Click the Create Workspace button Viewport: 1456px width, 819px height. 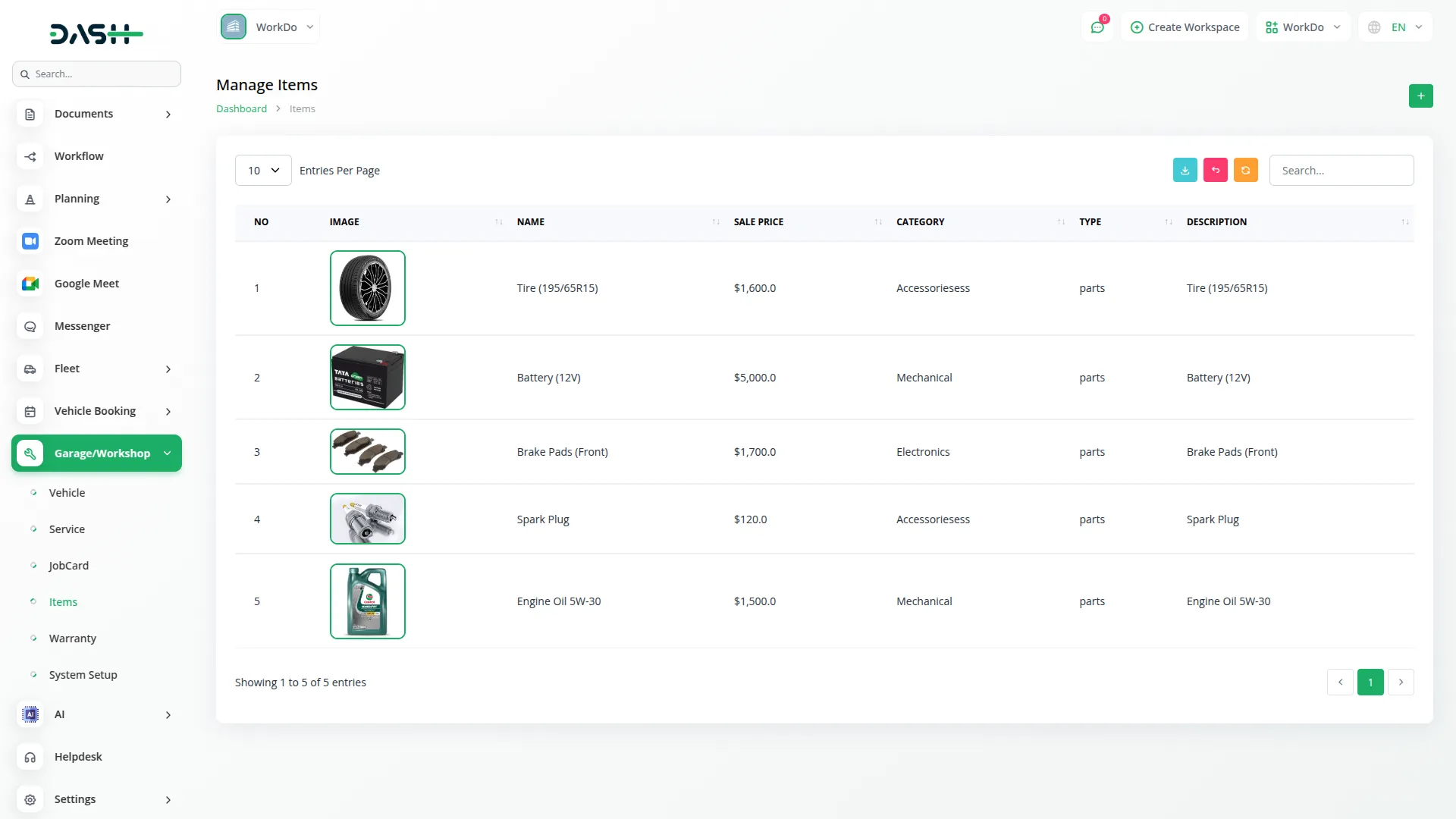pyautogui.click(x=1185, y=27)
